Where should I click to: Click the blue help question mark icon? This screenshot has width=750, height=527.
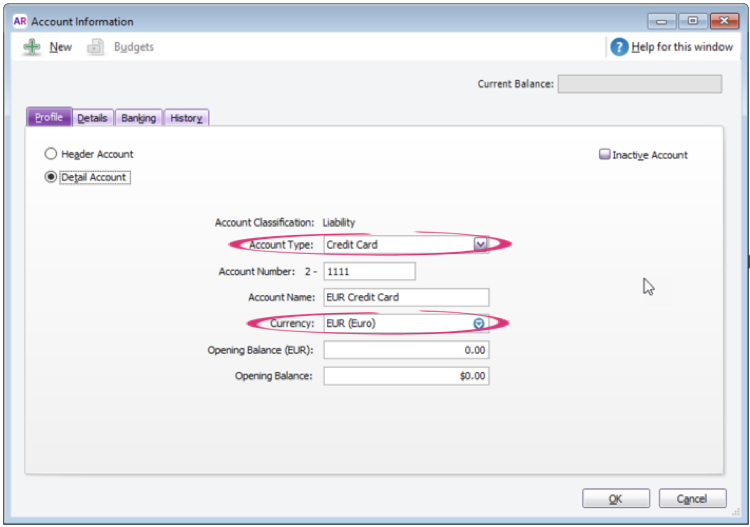point(619,47)
